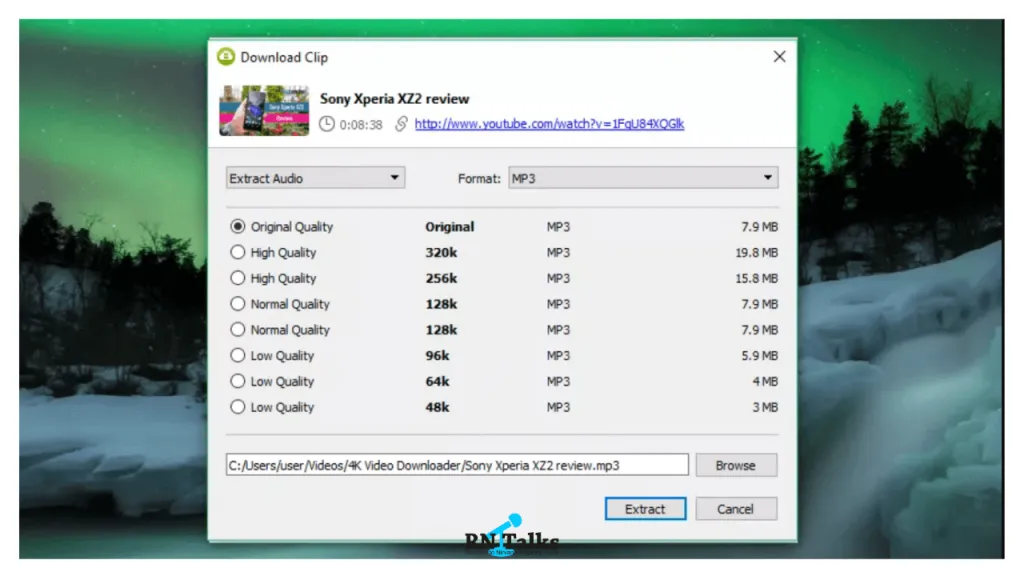
Task: Click the Sony Xperia XZ2 video thumbnail
Action: [264, 110]
